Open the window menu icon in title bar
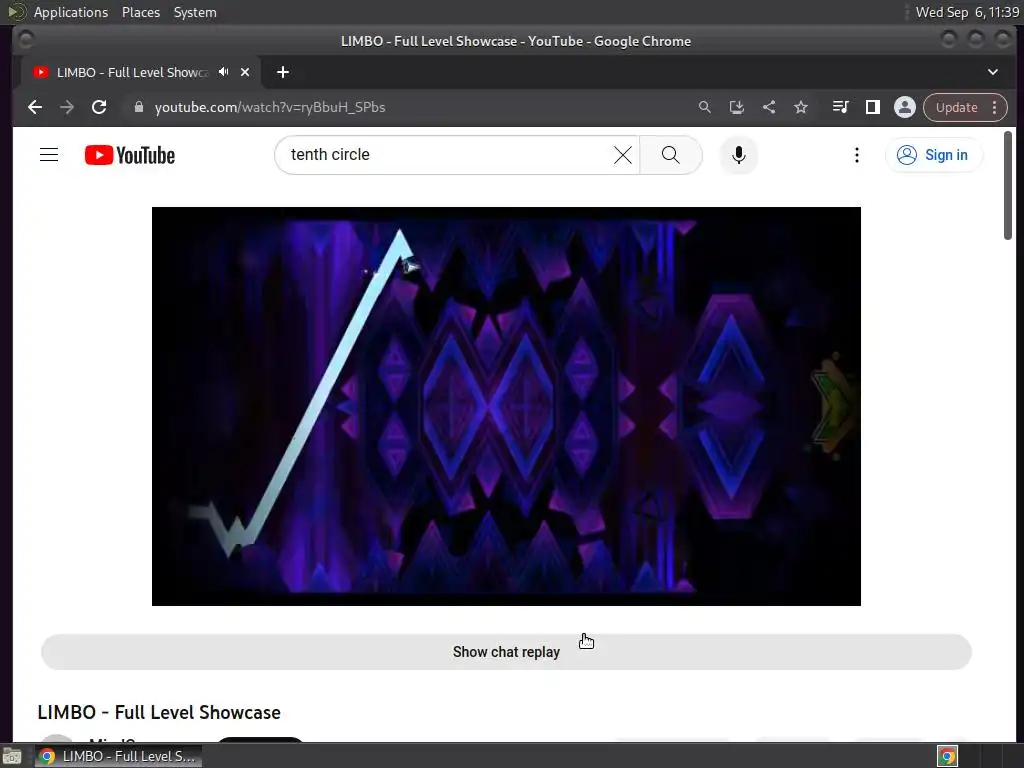The width and height of the screenshot is (1024, 768). click(25, 40)
